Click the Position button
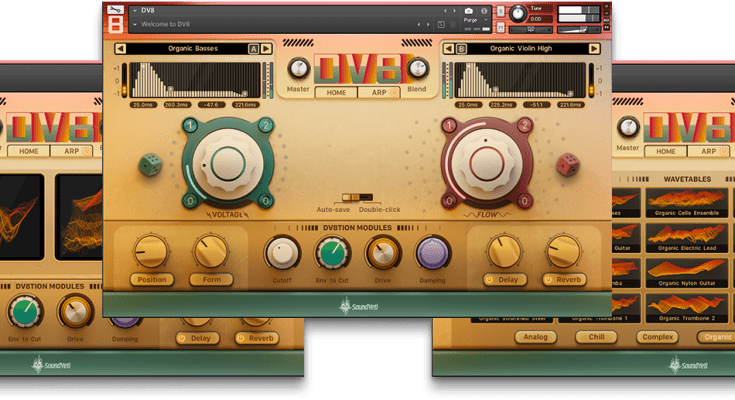 coord(153,280)
